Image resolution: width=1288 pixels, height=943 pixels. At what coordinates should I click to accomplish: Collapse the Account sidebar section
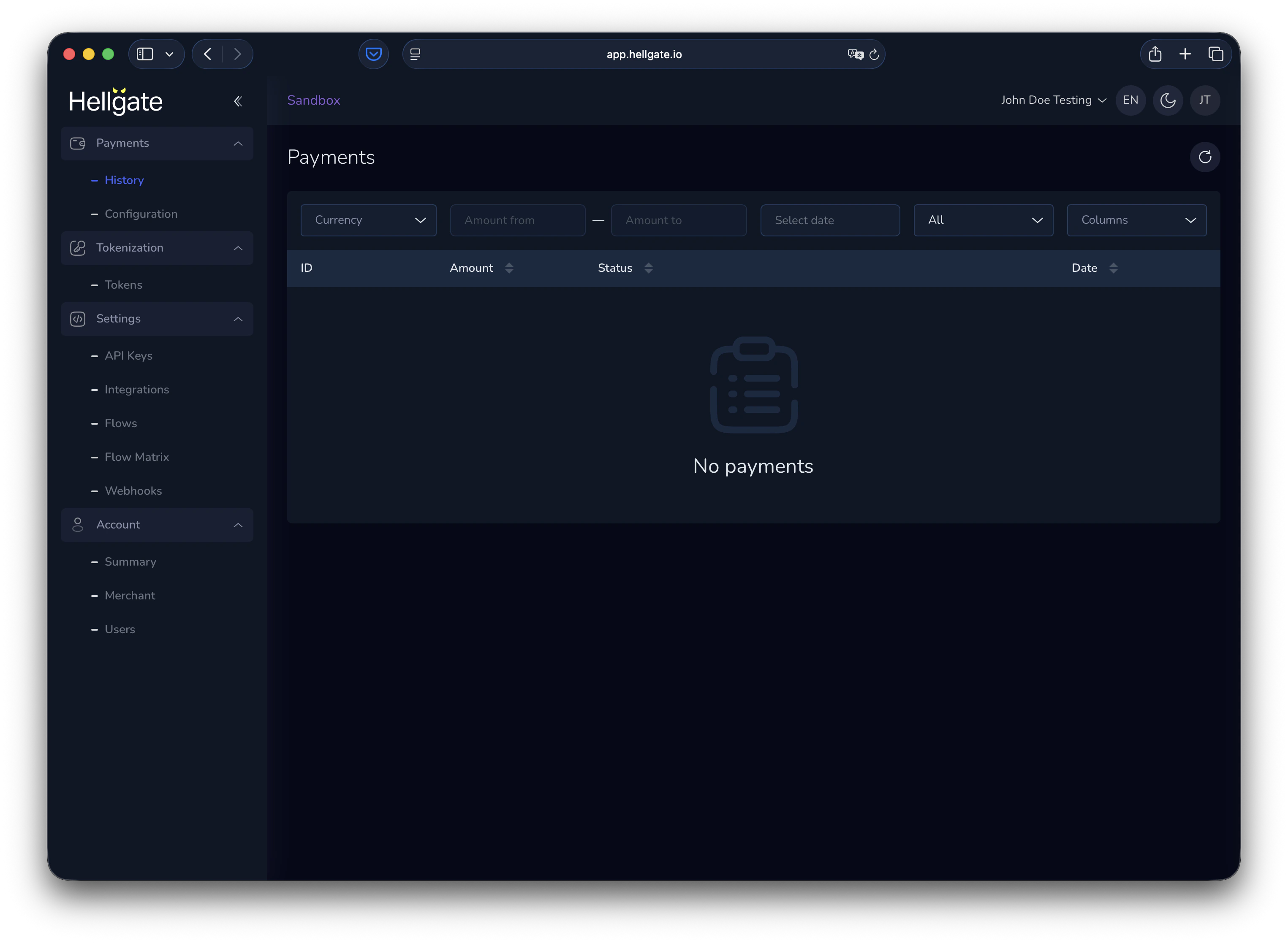238,525
